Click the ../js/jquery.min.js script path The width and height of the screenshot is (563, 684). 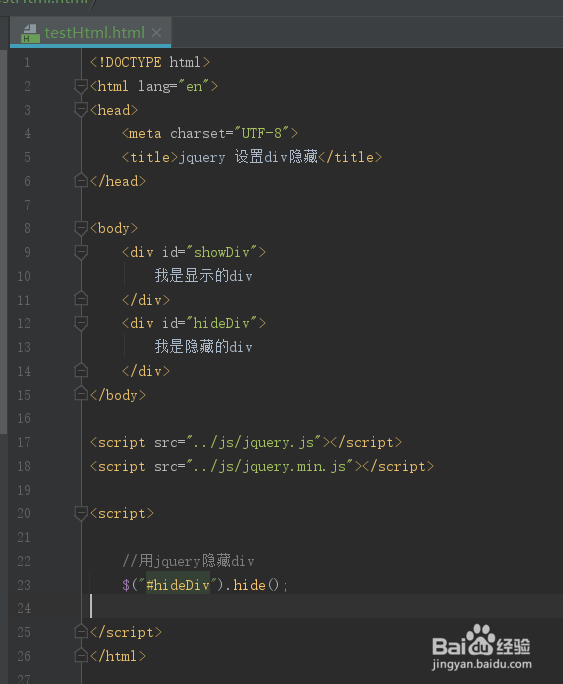270,466
